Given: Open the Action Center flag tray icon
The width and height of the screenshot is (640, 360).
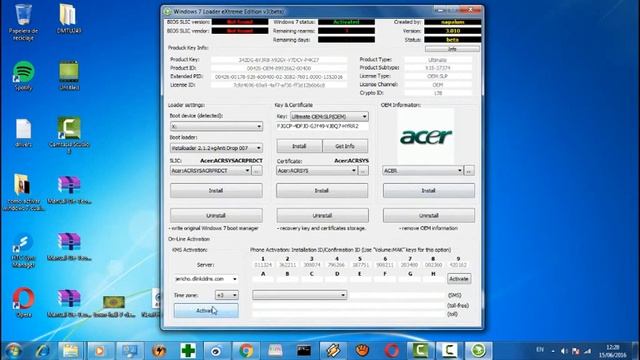Looking at the screenshot, I should click(x=576, y=351).
